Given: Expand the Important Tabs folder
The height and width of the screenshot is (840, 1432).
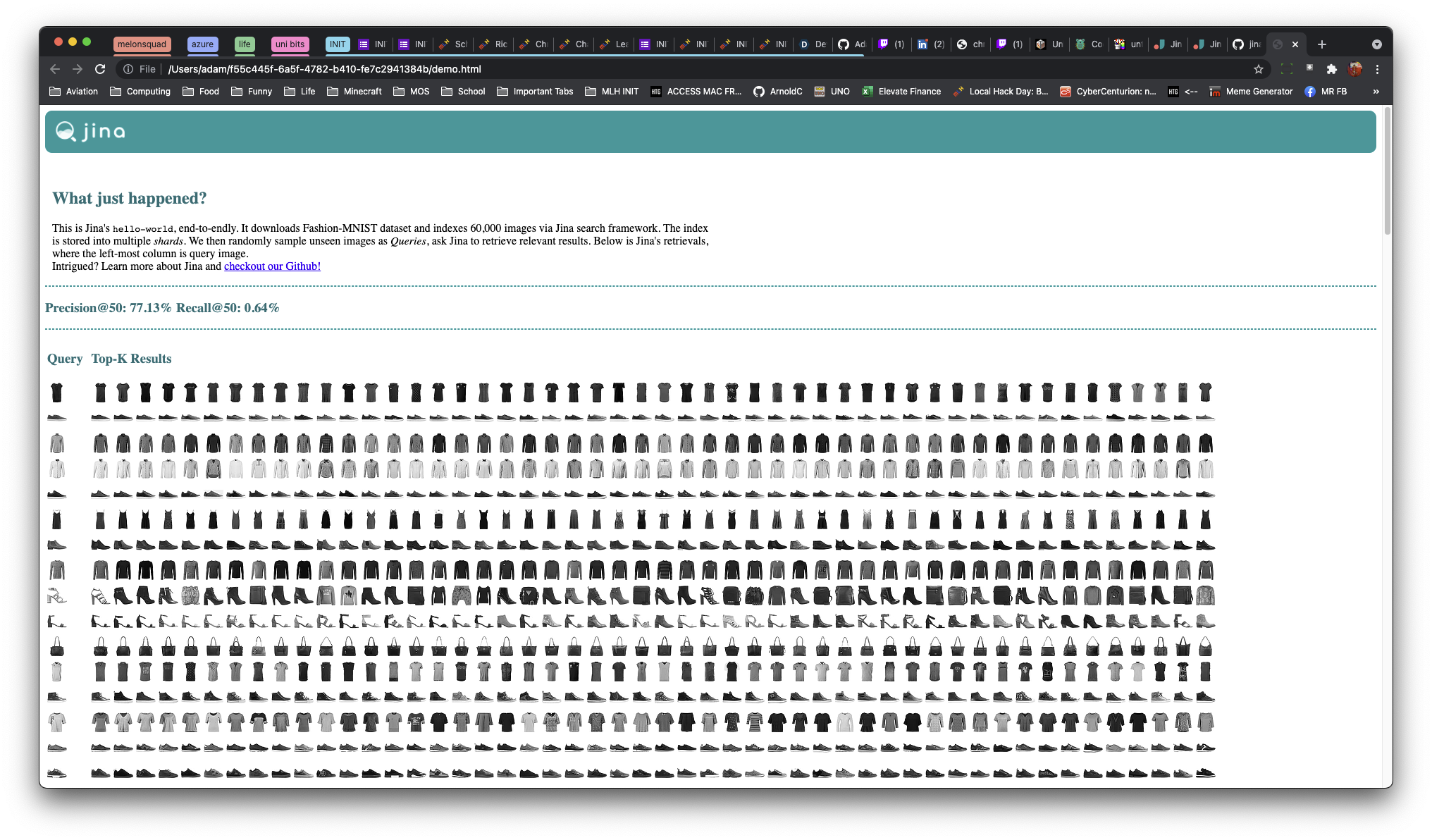Looking at the screenshot, I should (535, 92).
